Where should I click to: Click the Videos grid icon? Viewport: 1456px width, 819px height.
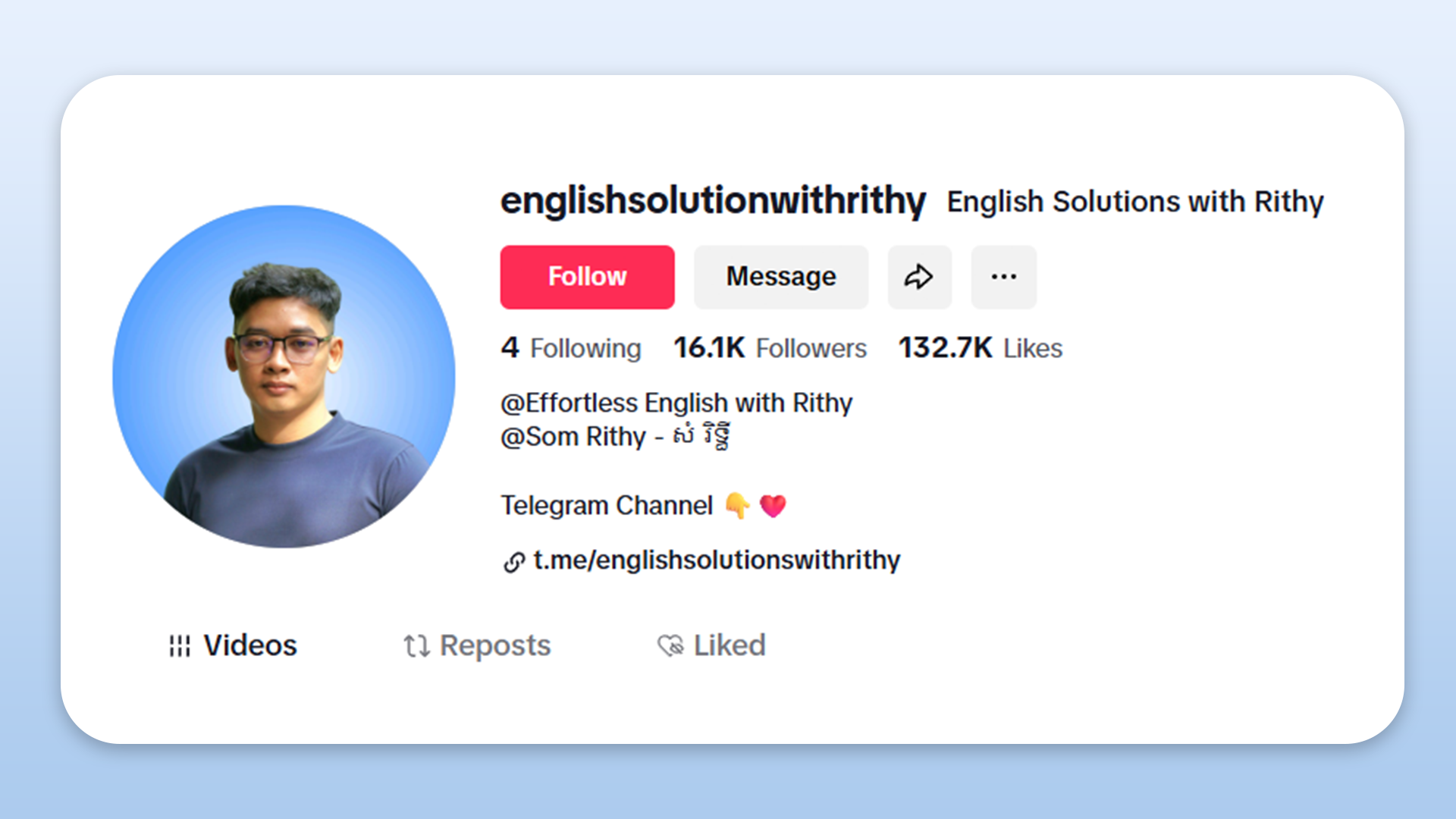[180, 646]
